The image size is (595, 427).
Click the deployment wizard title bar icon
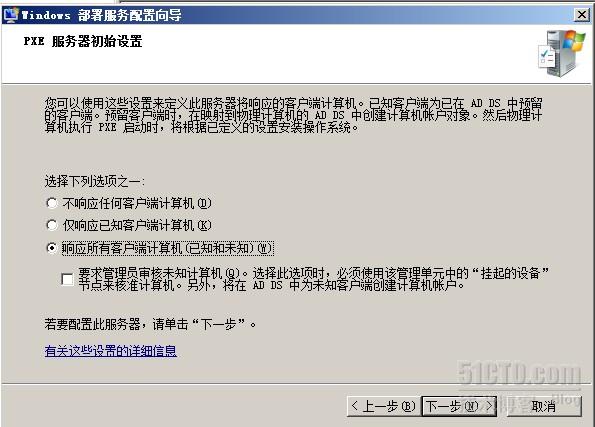pyautogui.click(x=11, y=15)
